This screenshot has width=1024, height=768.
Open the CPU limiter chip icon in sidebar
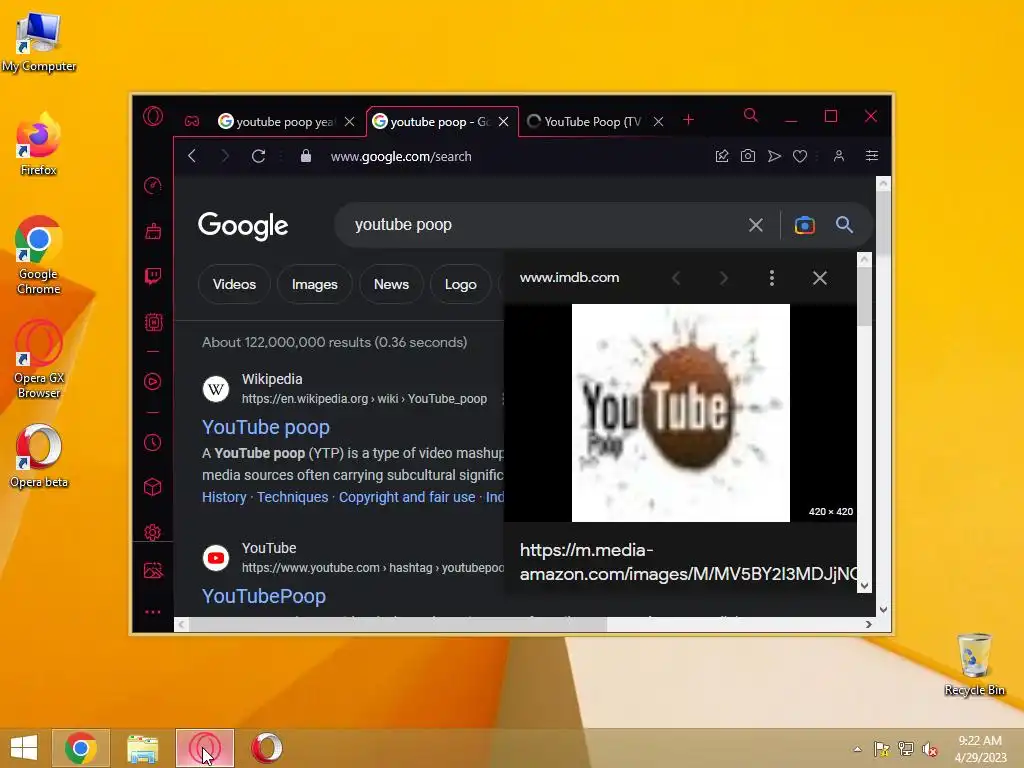tap(153, 322)
